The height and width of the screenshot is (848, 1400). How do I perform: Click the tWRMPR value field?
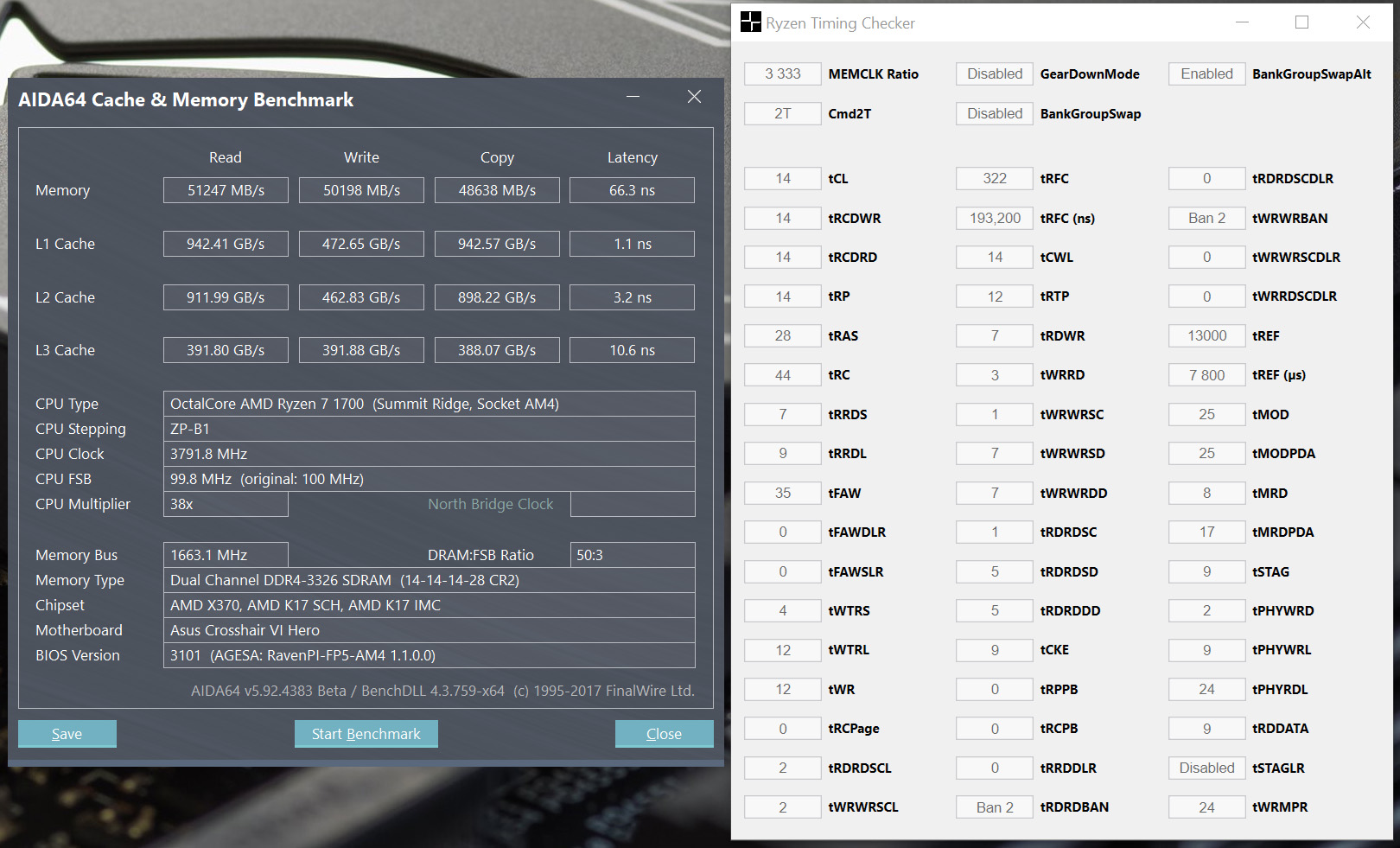pyautogui.click(x=1207, y=807)
